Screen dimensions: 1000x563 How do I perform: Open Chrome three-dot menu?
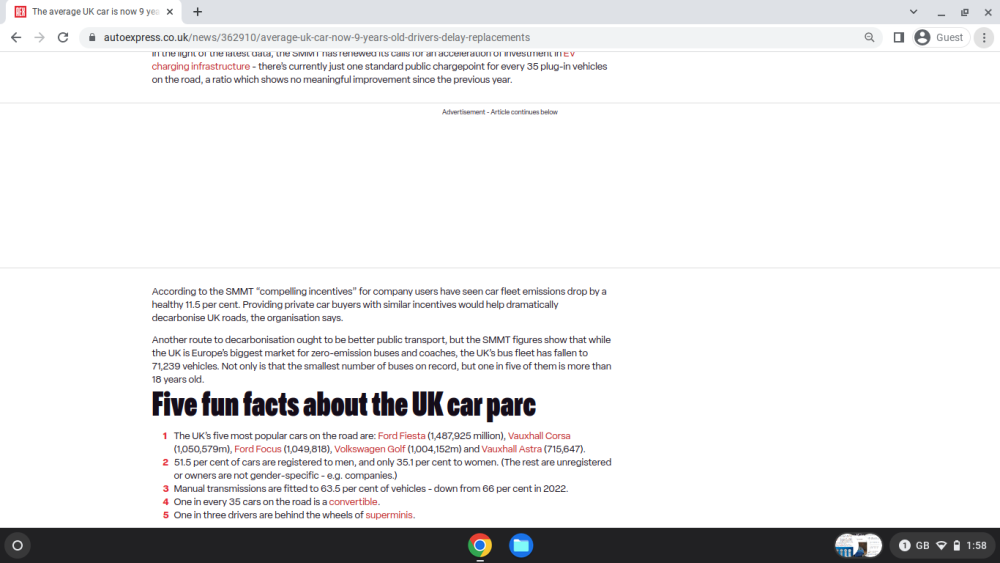pyautogui.click(x=984, y=38)
